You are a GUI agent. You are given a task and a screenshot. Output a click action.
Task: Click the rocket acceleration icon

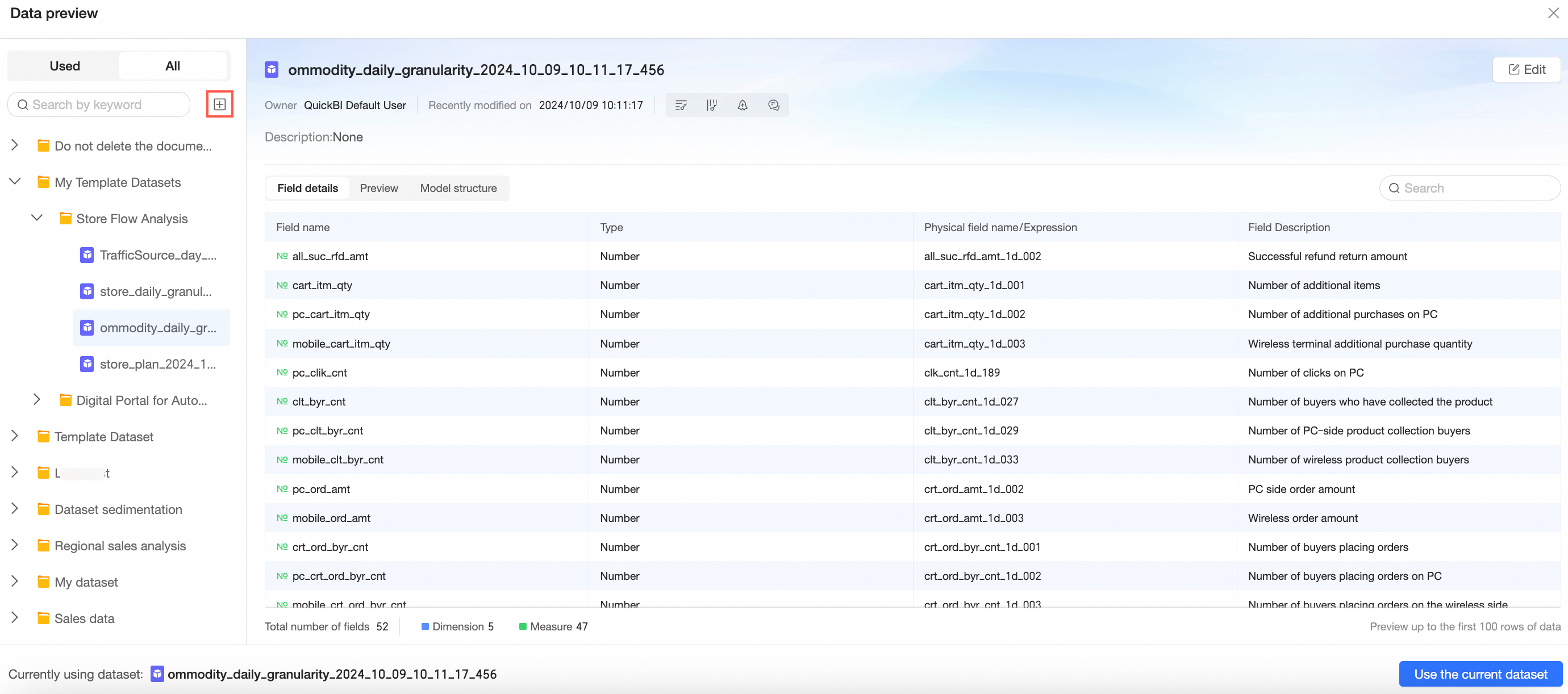click(742, 105)
